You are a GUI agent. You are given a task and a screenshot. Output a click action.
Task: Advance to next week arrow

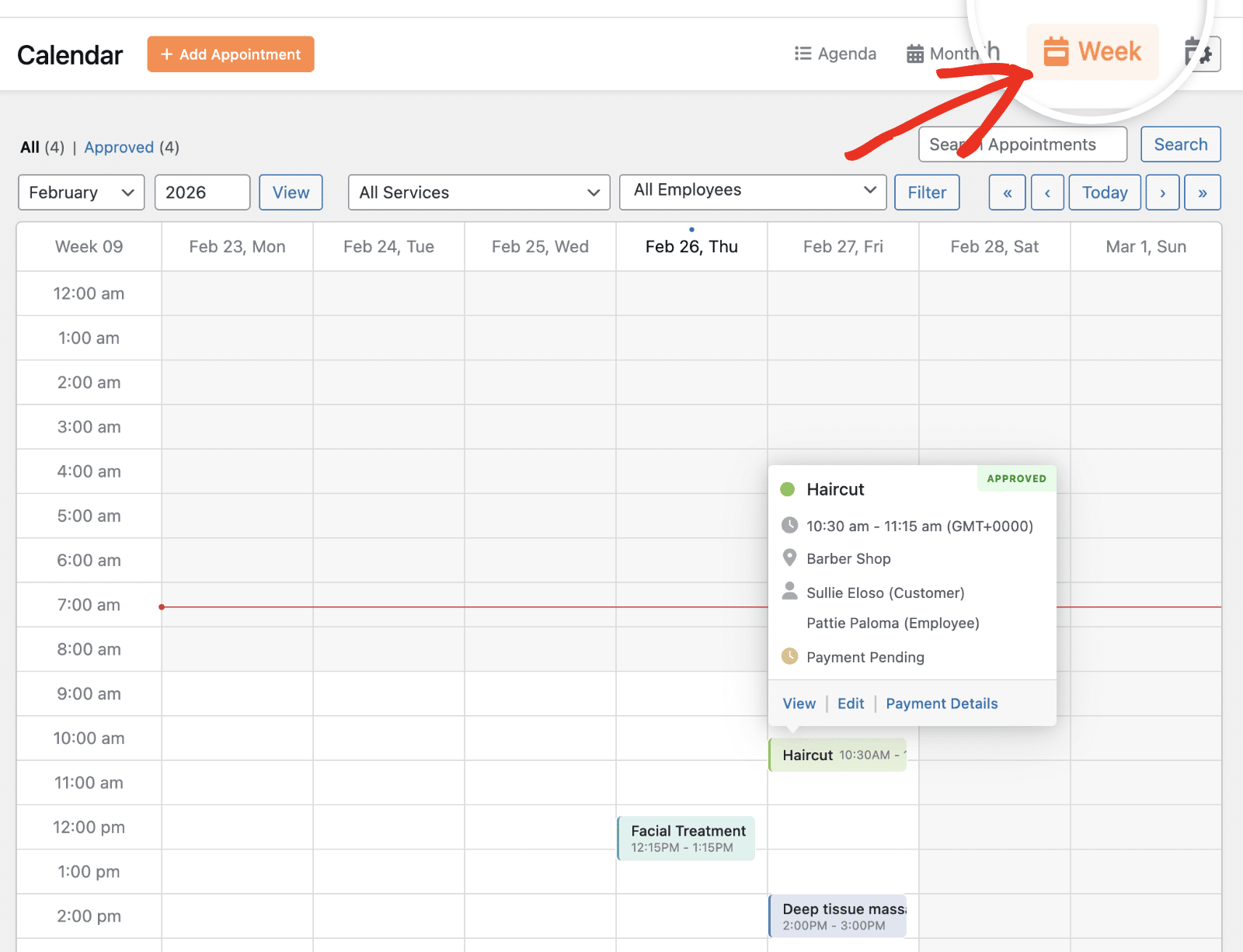1162,193
